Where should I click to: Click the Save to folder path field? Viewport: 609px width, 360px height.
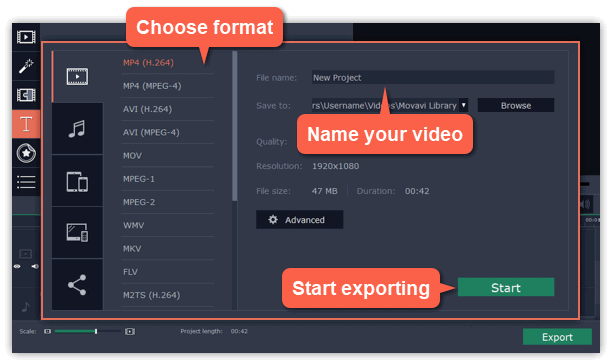tap(385, 105)
